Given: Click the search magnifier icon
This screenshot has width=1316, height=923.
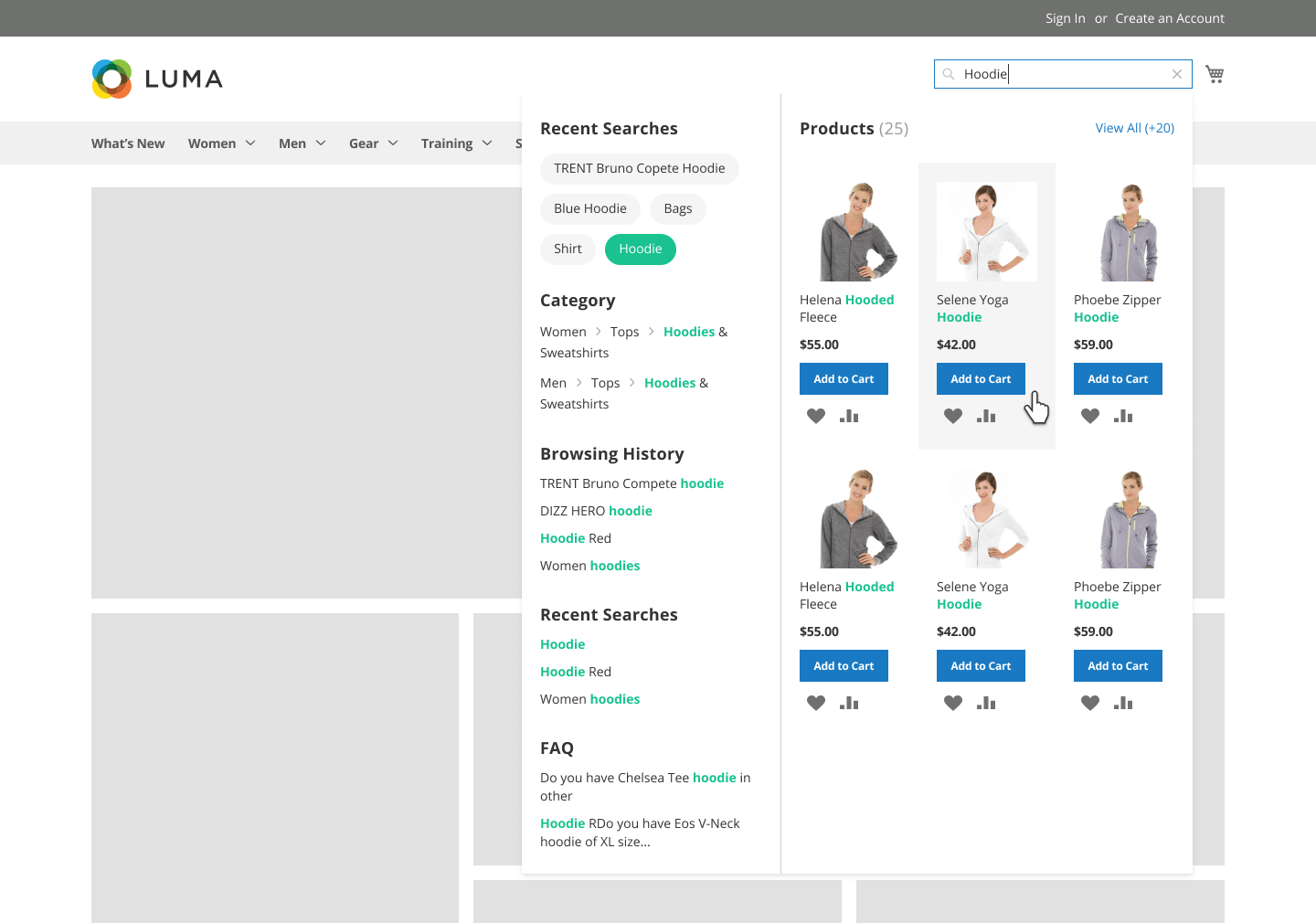Looking at the screenshot, I should click(x=949, y=74).
